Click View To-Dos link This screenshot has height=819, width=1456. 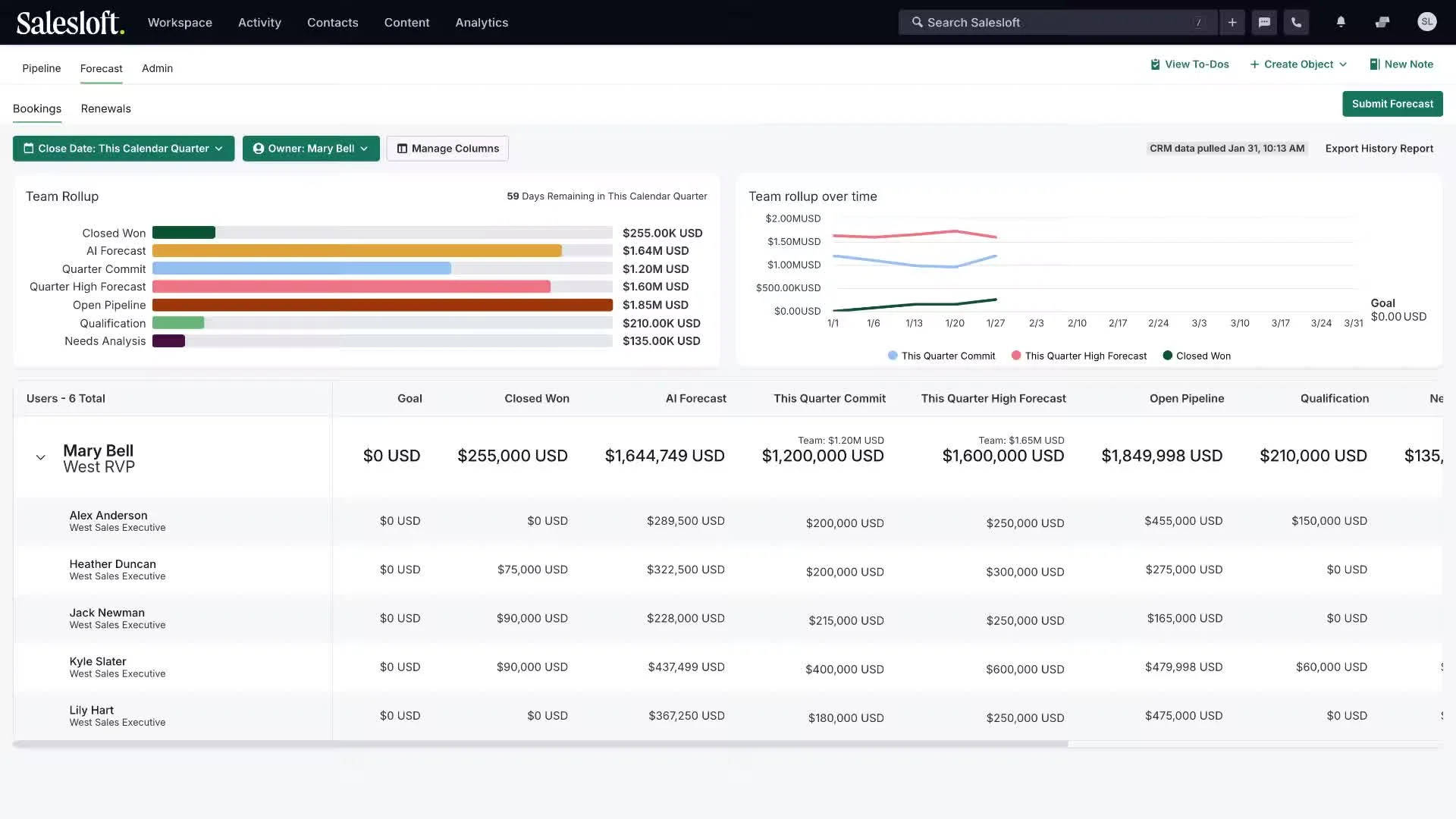[x=1189, y=64]
